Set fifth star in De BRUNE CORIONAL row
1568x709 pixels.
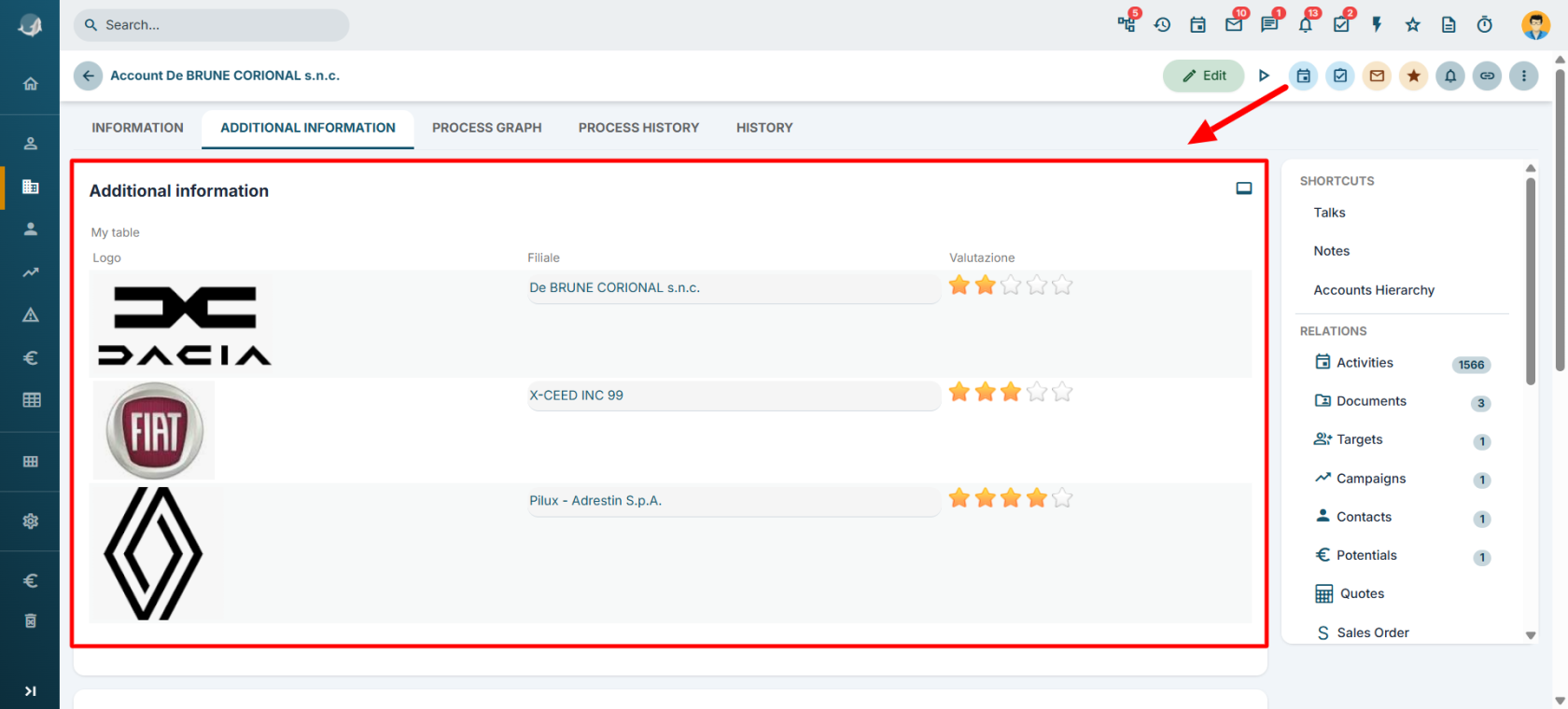1062,285
